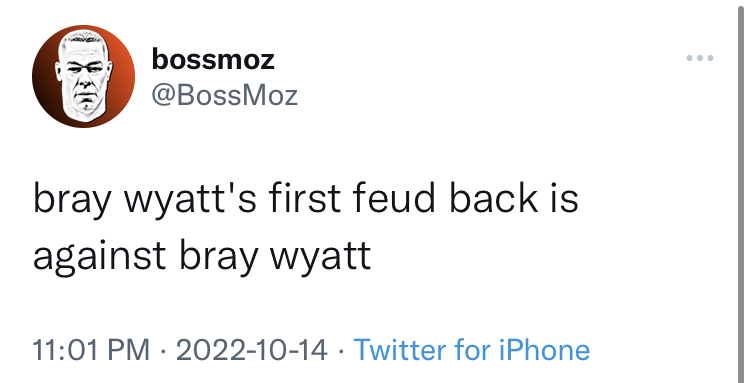Screen dimensions: 750x383
Task: Click the bossmoz profile avatar
Action: [84, 77]
